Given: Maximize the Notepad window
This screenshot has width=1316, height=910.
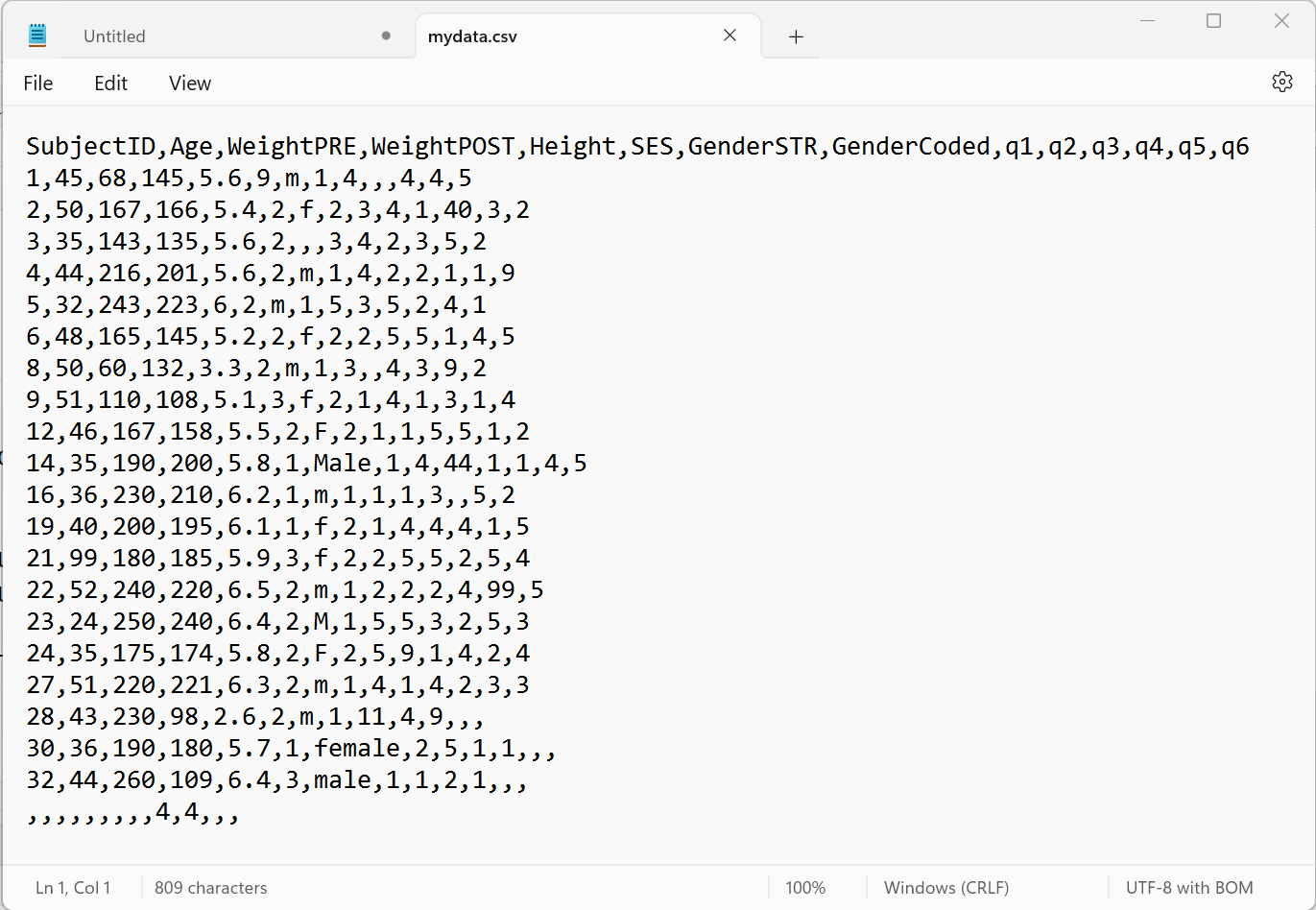Looking at the screenshot, I should click(x=1213, y=21).
